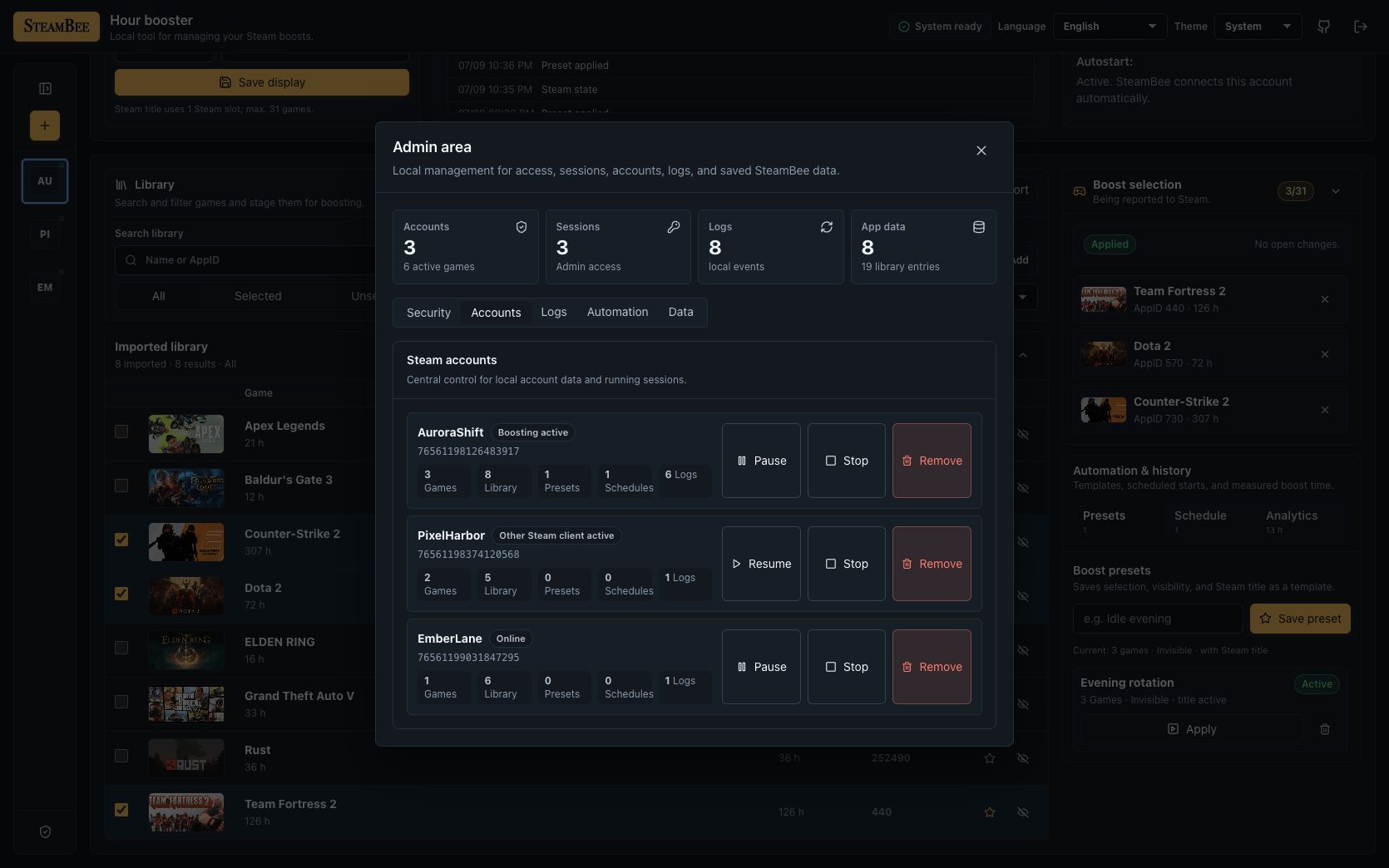This screenshot has height=868, width=1389.
Task: Focus the Name or AppID search field
Action: (x=246, y=260)
